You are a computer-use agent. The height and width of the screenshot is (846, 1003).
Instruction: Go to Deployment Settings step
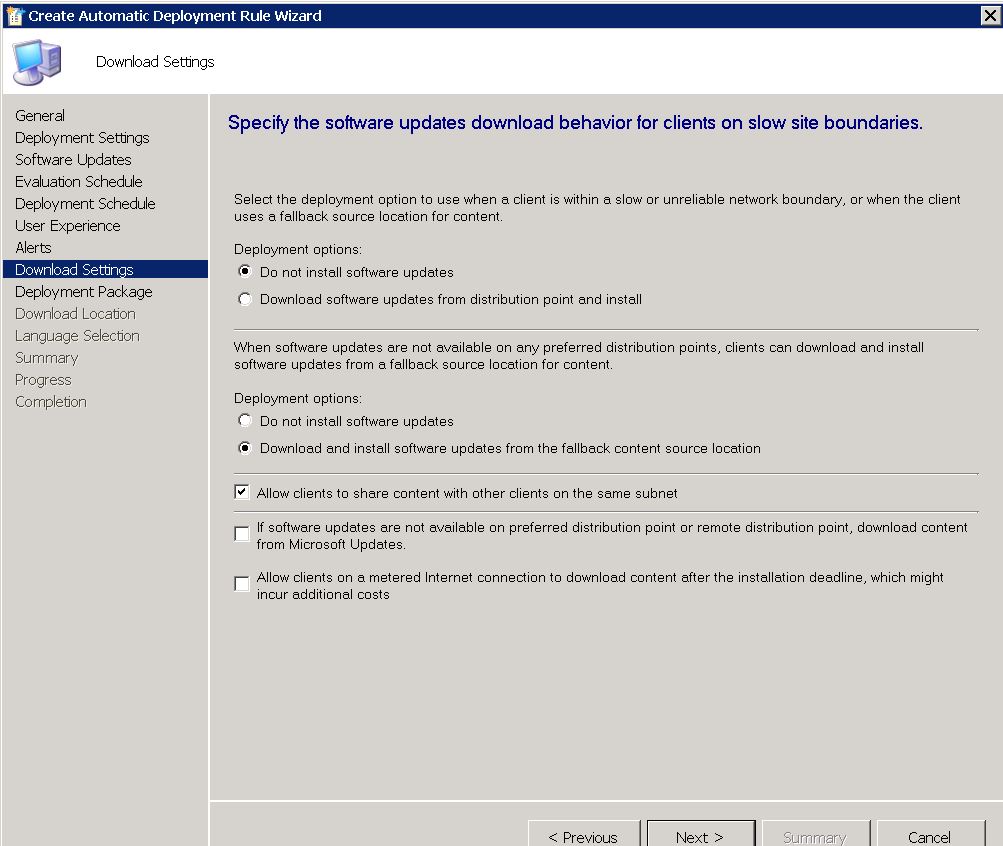pos(82,137)
